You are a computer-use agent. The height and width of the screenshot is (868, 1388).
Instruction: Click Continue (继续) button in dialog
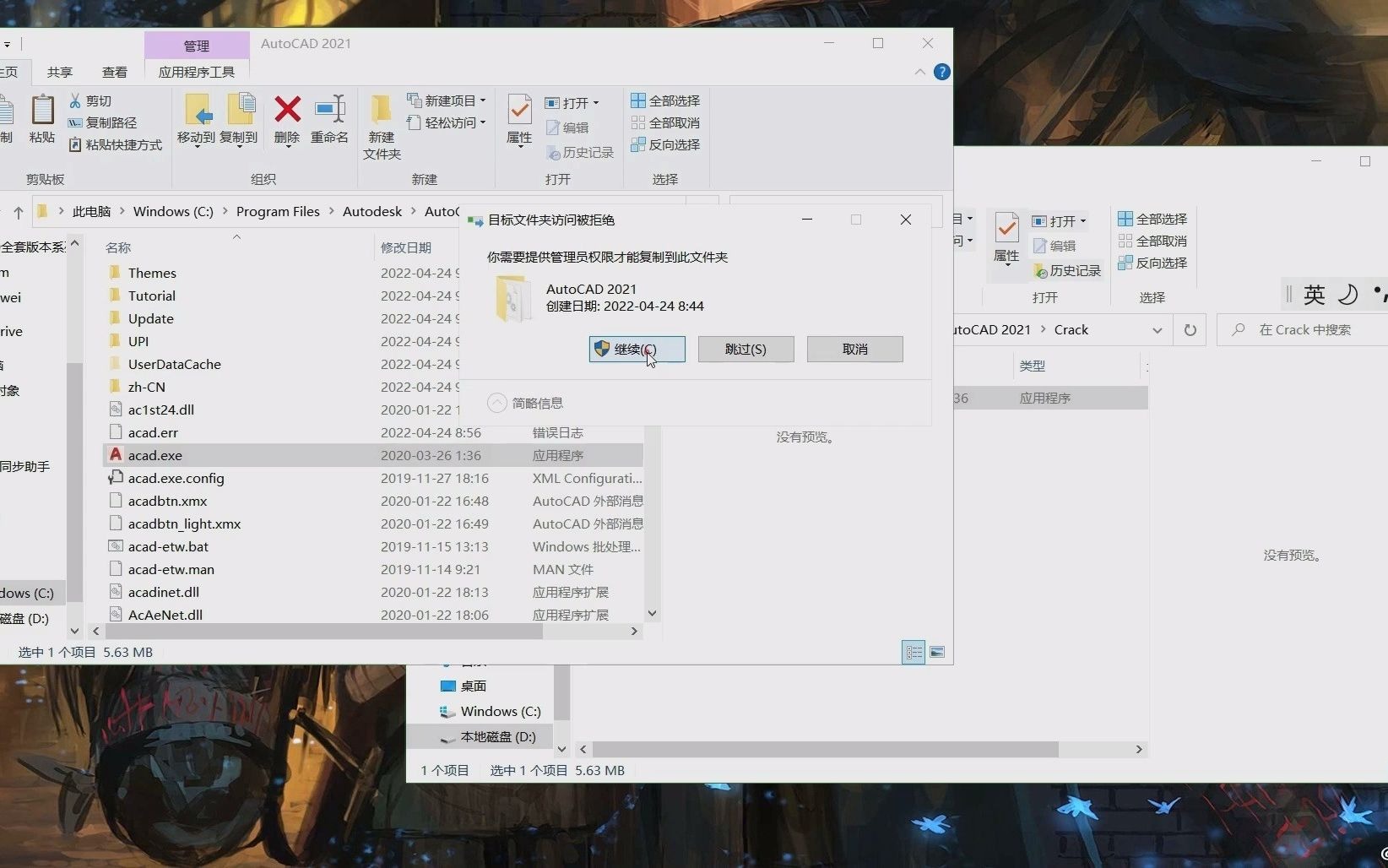tap(637, 349)
